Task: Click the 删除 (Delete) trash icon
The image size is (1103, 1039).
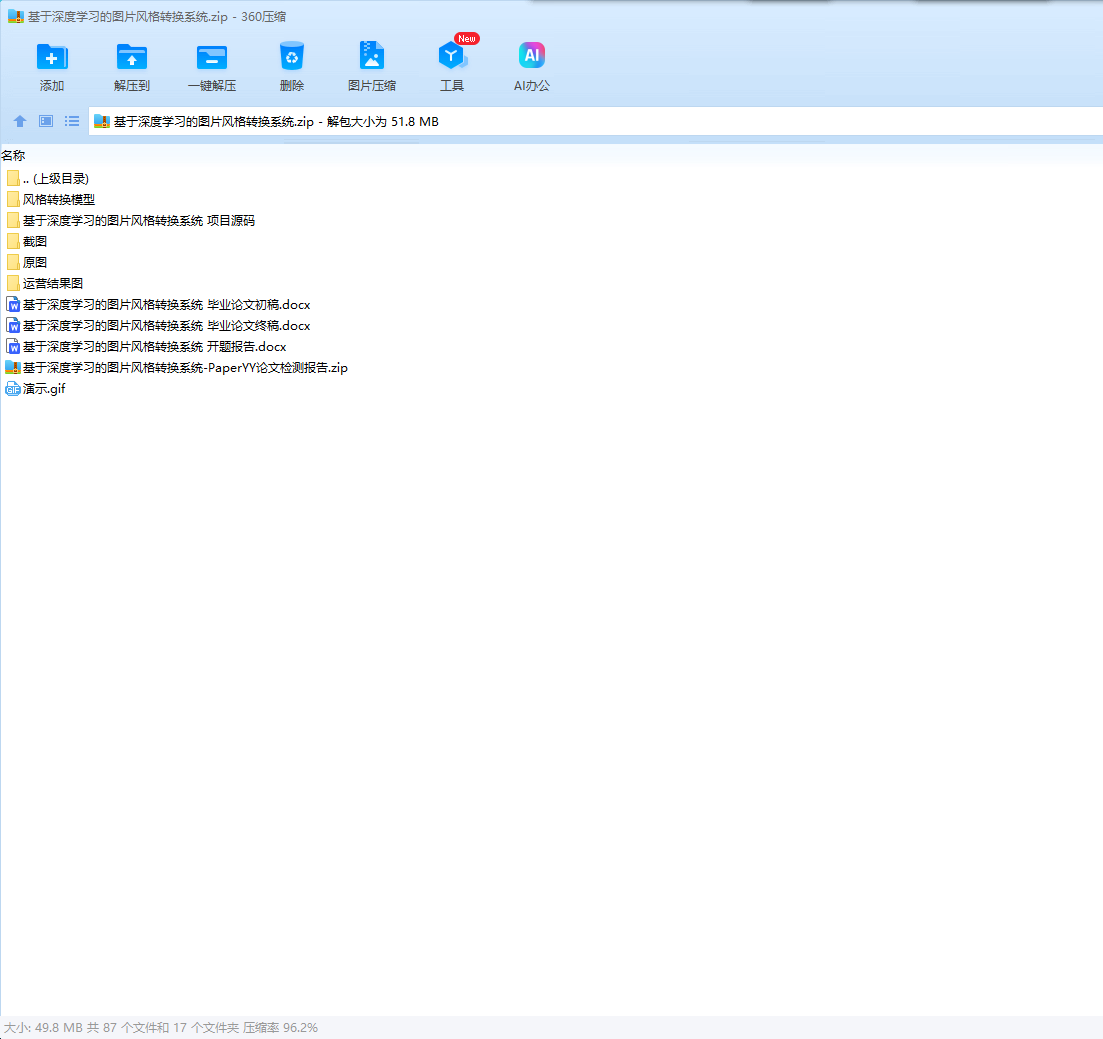Action: 291,56
